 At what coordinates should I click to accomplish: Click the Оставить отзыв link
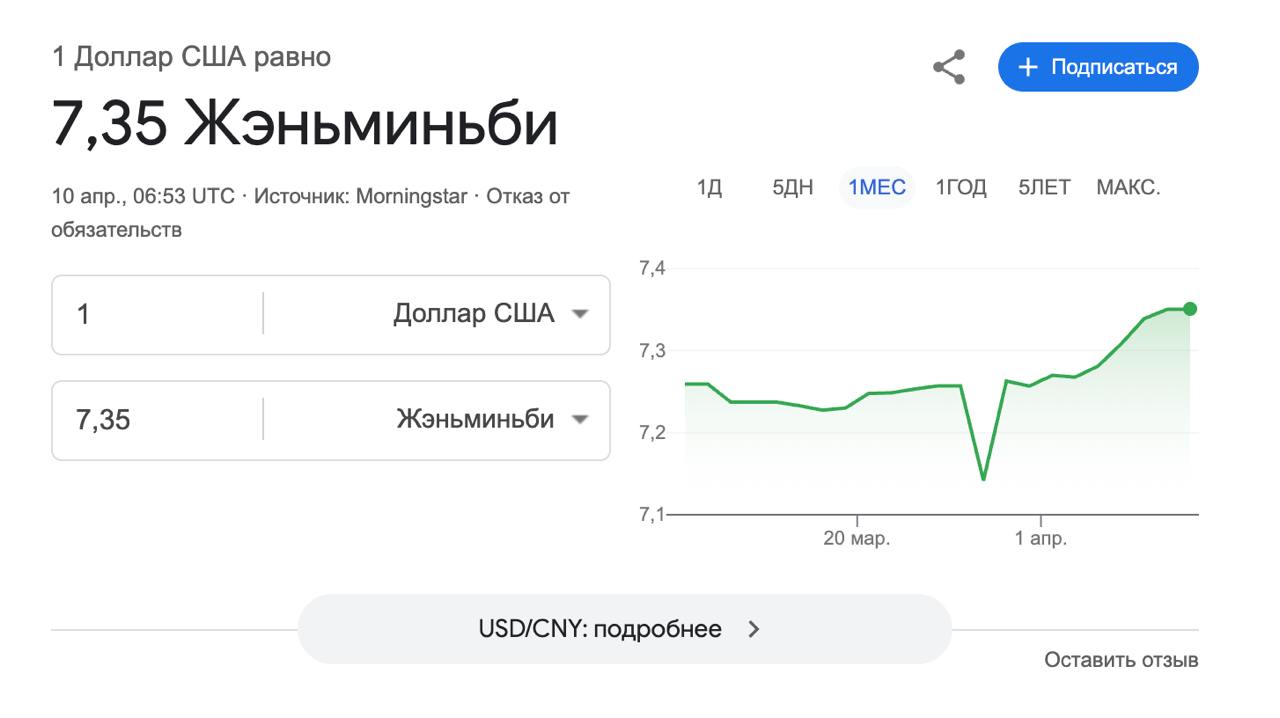coord(1121,660)
